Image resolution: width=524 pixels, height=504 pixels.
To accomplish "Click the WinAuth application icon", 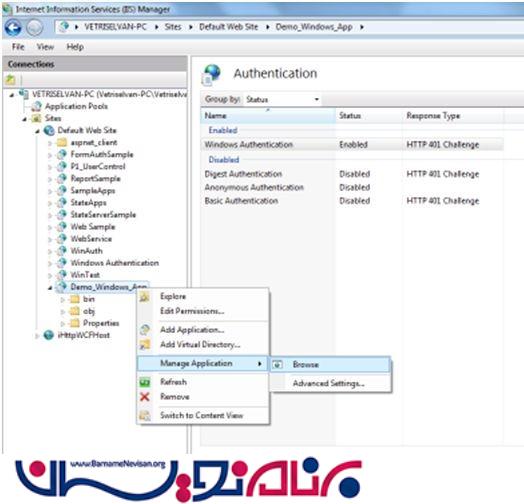I will coord(62,251).
